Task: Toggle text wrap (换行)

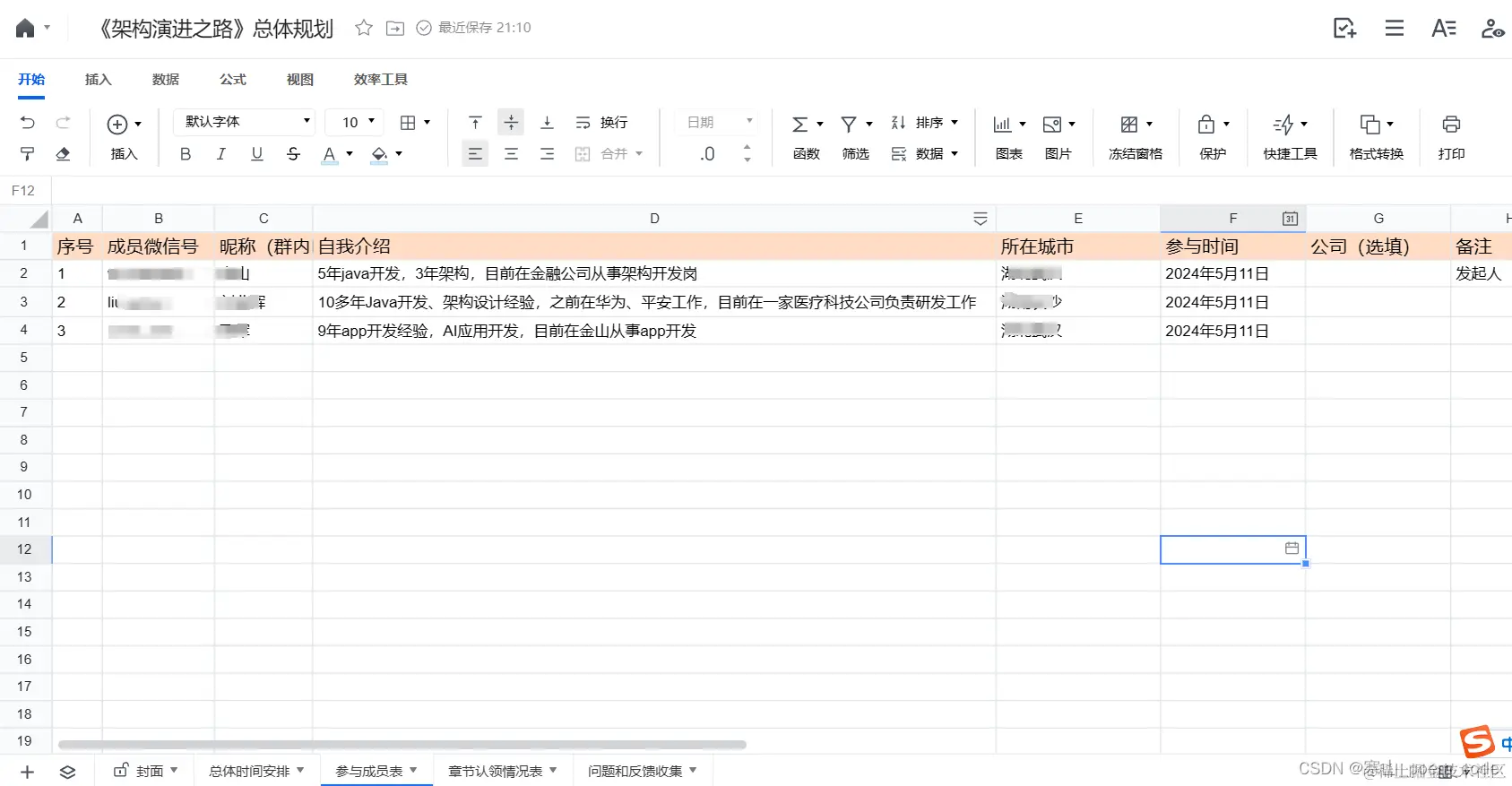Action: 601,123
